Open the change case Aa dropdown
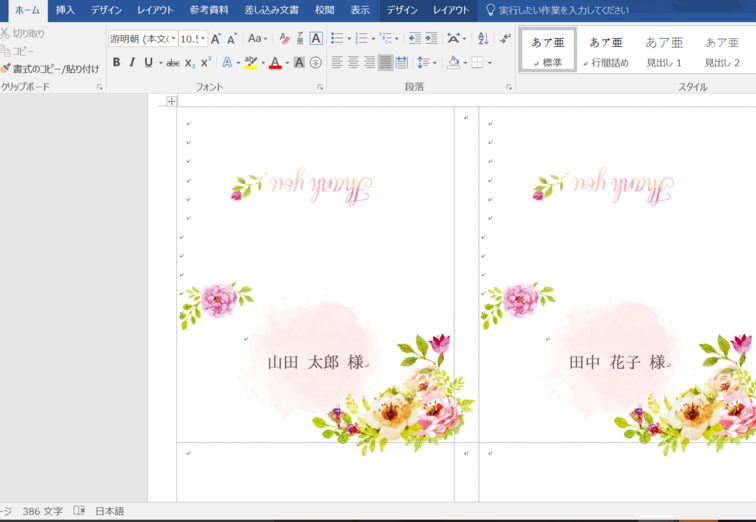The height and width of the screenshot is (522, 756). (x=257, y=39)
